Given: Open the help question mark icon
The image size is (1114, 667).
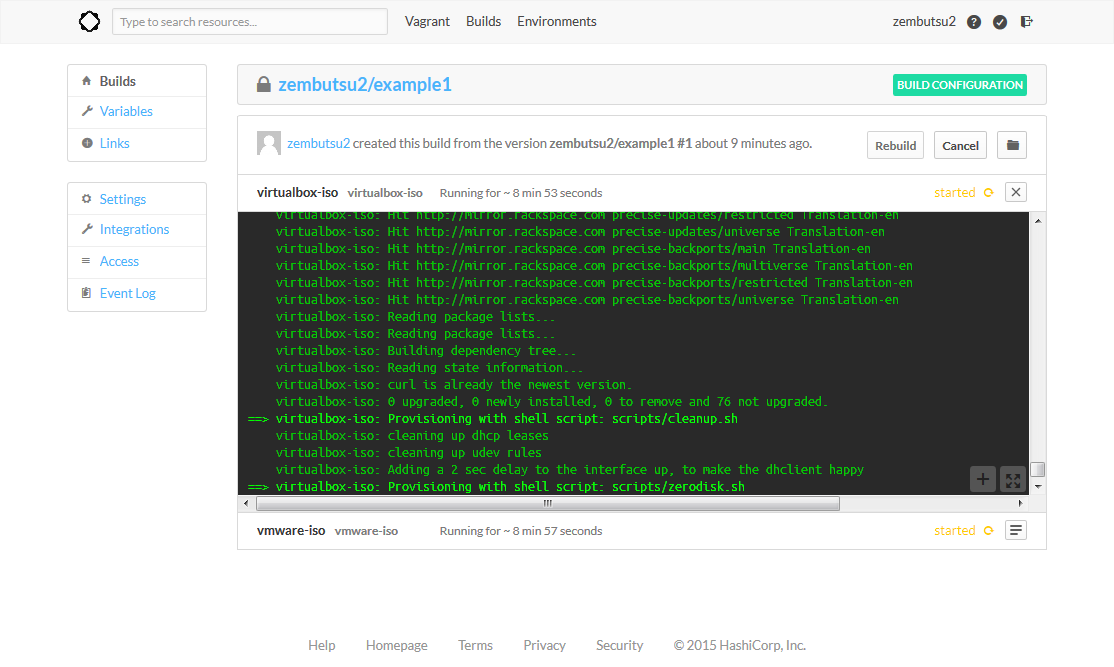Looking at the screenshot, I should 974,22.
